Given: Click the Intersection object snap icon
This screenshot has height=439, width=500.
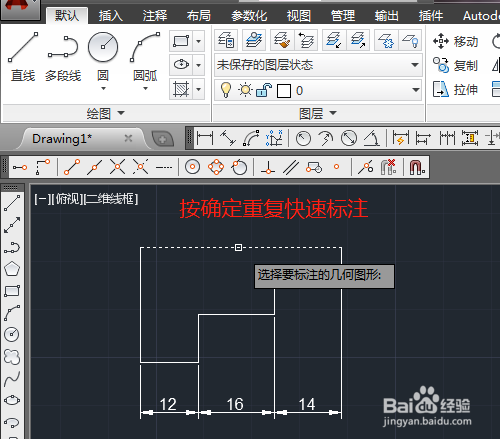Looking at the screenshot, I should [x=117, y=167].
